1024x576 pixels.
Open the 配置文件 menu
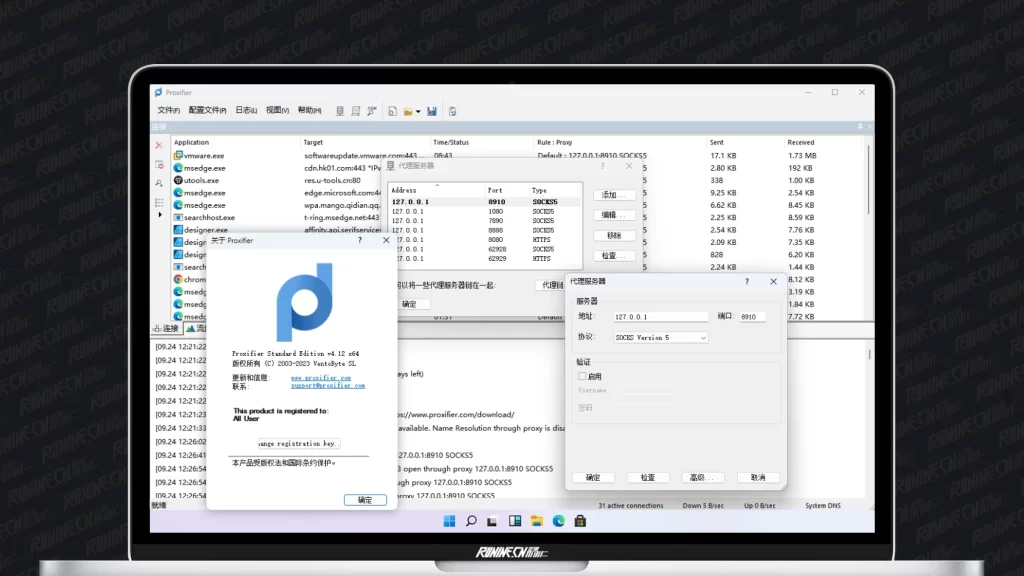pyautogui.click(x=207, y=110)
